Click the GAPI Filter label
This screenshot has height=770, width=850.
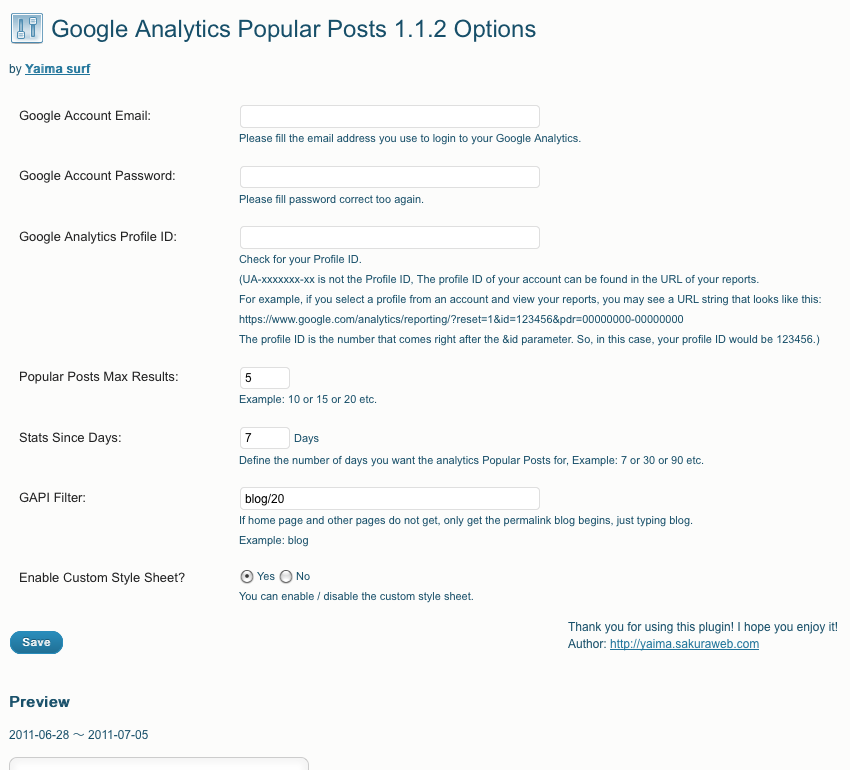(53, 497)
